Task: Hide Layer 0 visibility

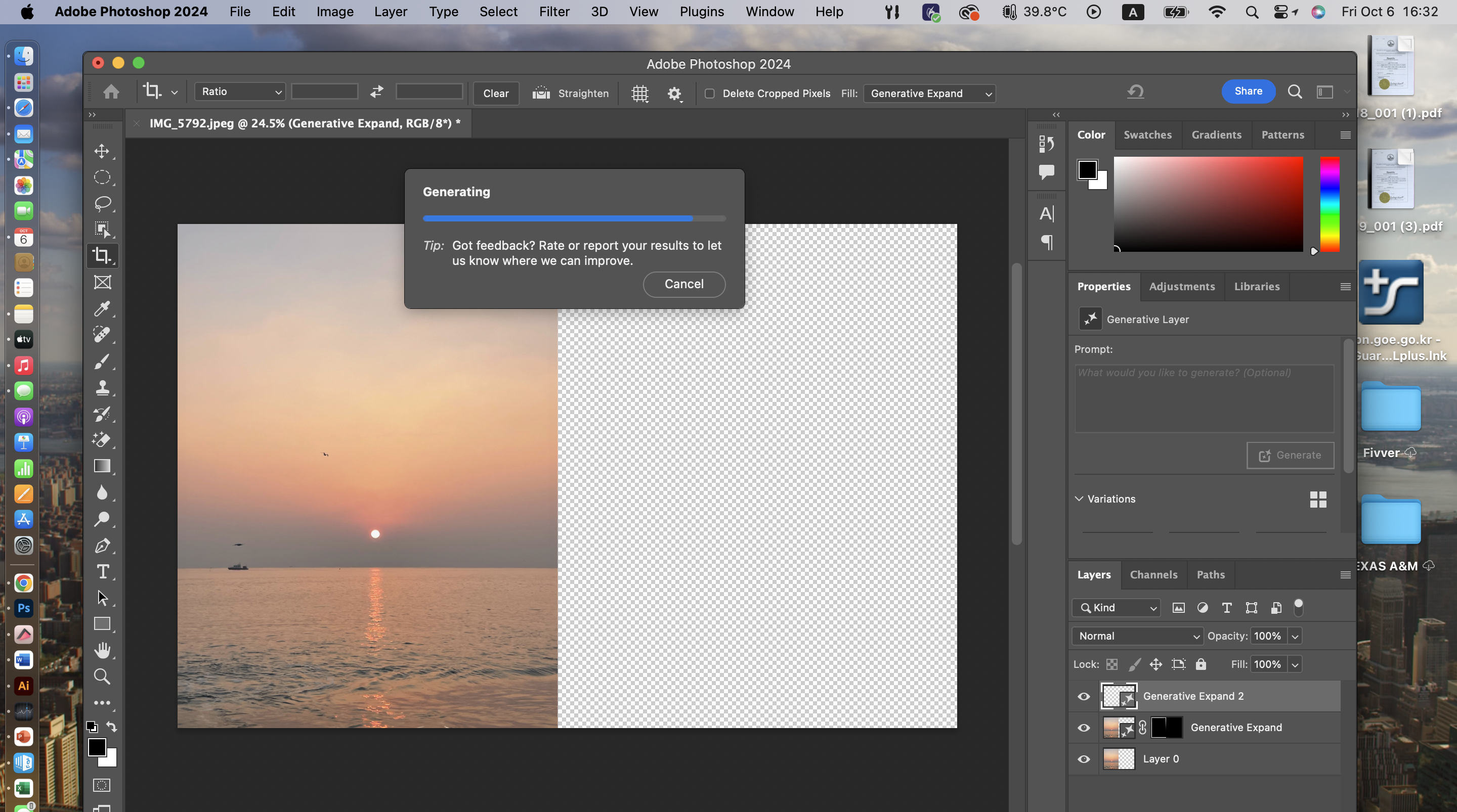Action: coord(1083,759)
